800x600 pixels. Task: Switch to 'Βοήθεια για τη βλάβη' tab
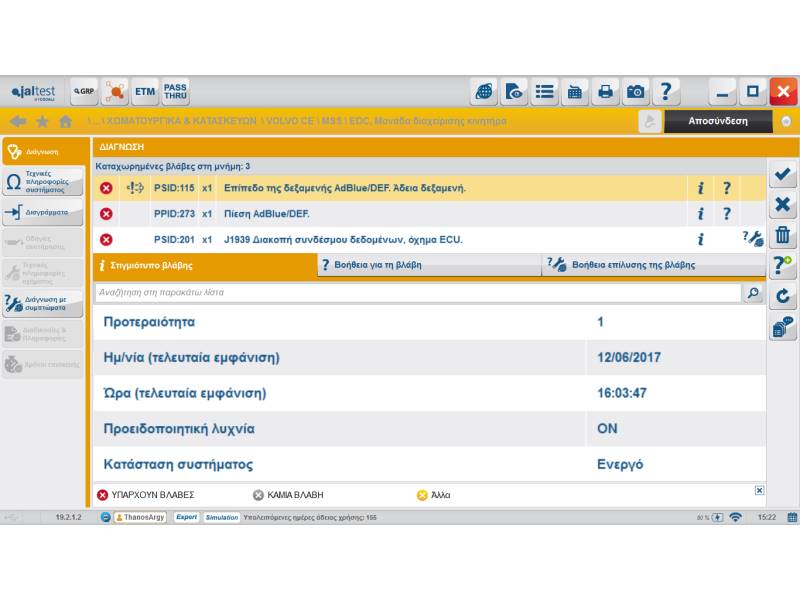click(430, 265)
